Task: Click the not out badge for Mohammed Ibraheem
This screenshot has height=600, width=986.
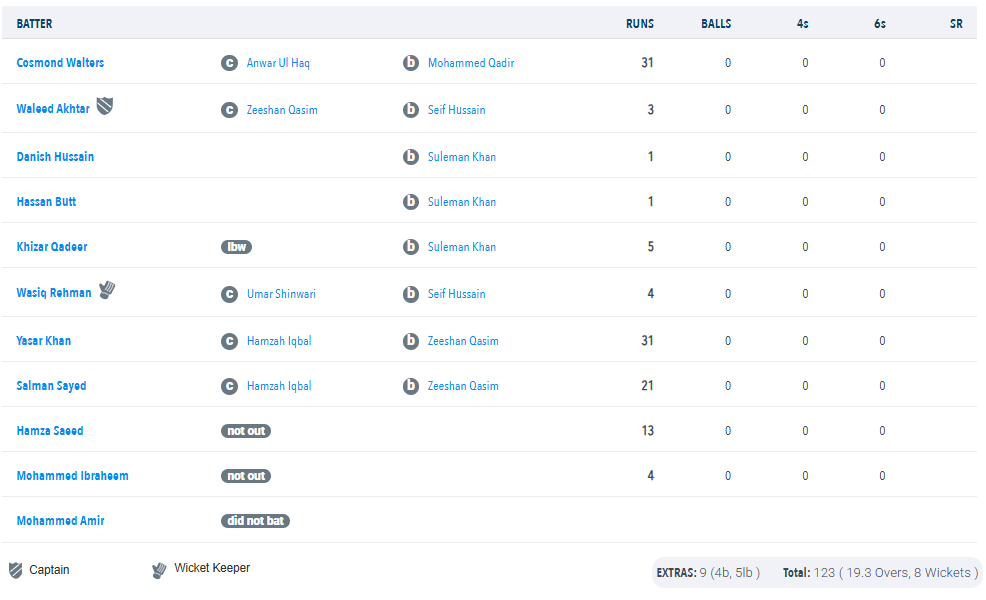Action: point(246,476)
